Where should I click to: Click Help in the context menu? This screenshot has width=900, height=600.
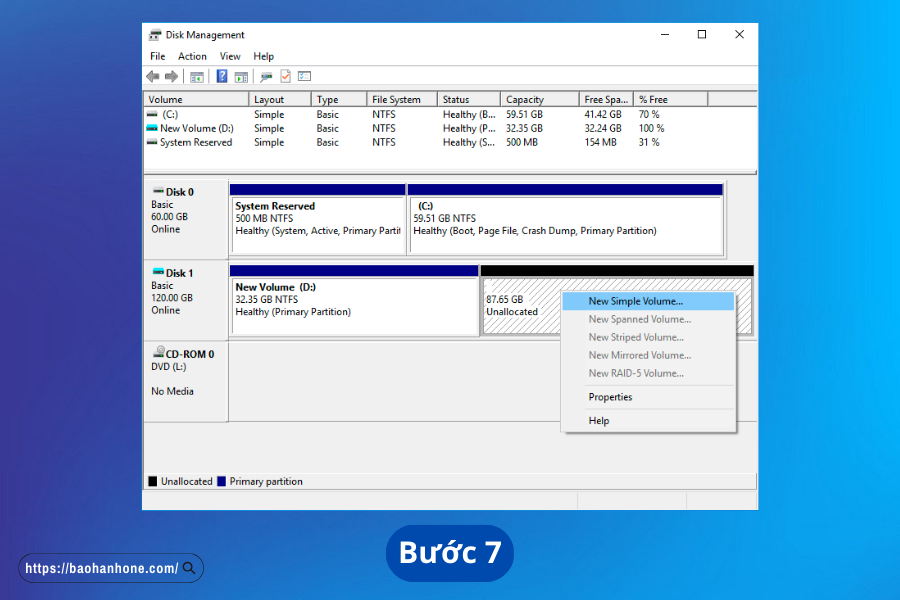pyautogui.click(x=598, y=421)
